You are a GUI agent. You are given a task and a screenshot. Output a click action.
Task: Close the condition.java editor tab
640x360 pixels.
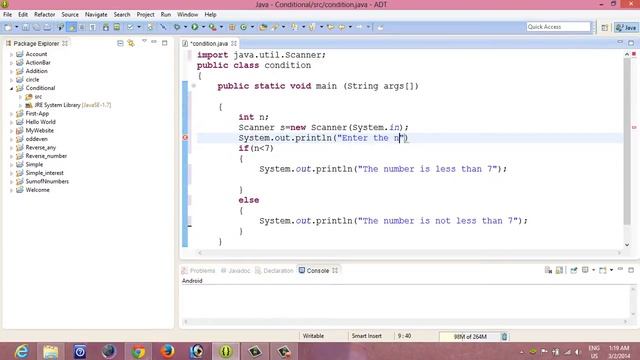tap(234, 43)
